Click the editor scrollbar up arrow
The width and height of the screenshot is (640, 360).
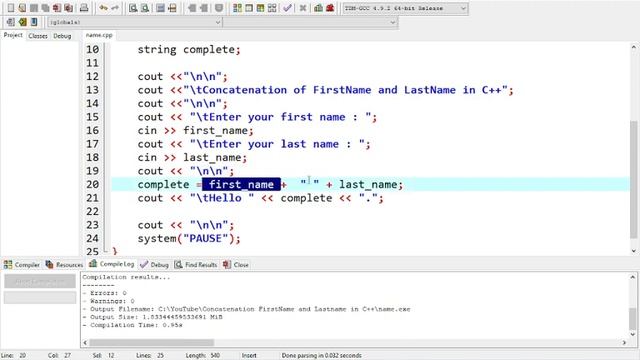(633, 47)
